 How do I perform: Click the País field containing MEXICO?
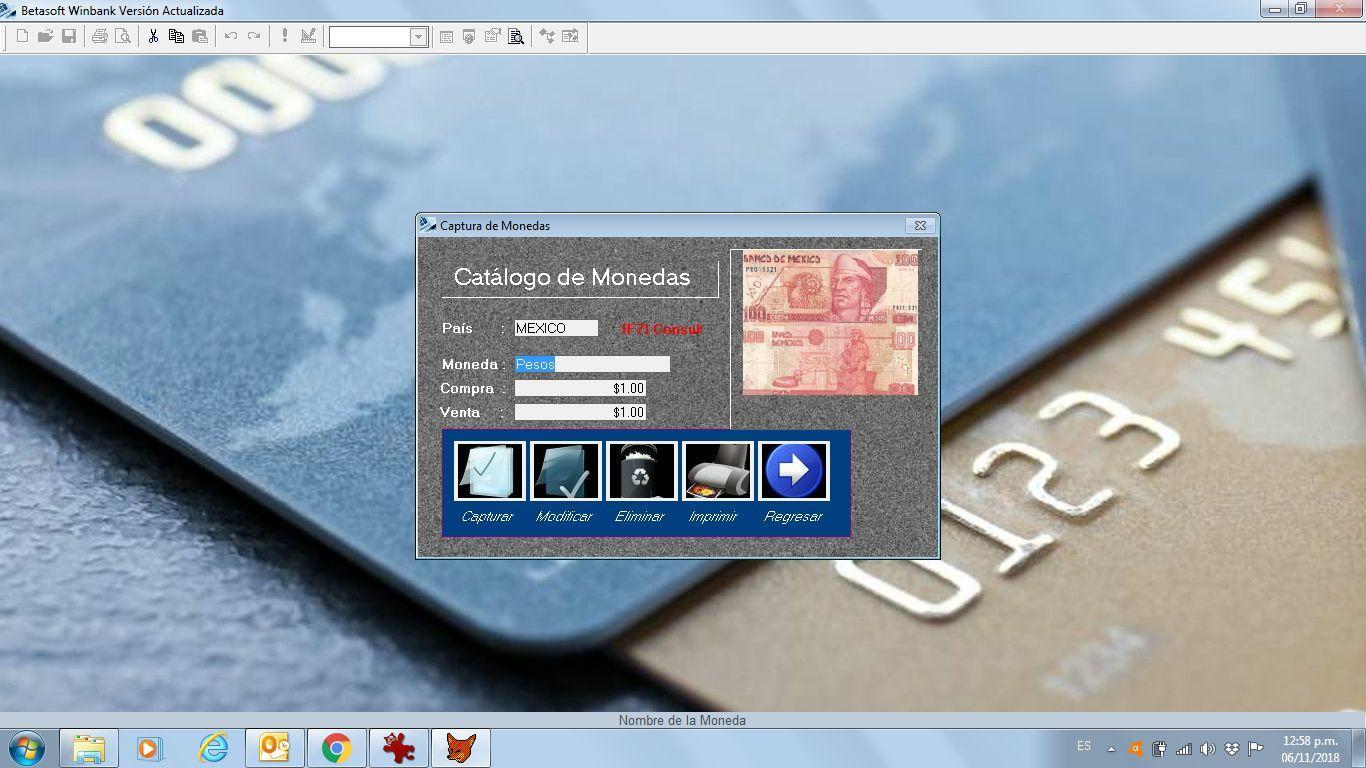[556, 328]
